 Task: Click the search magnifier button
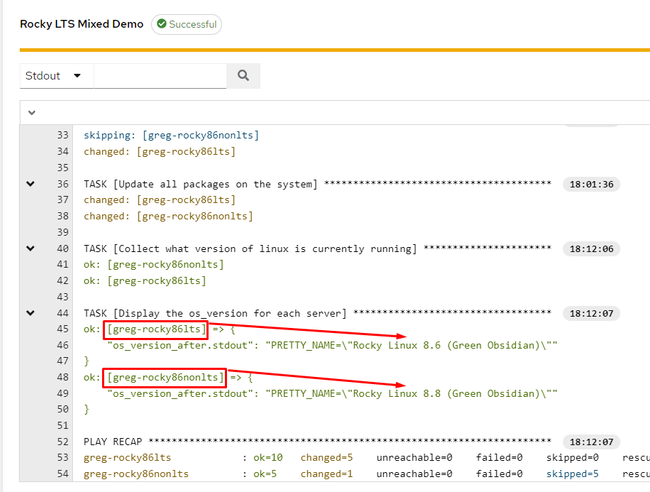243,75
